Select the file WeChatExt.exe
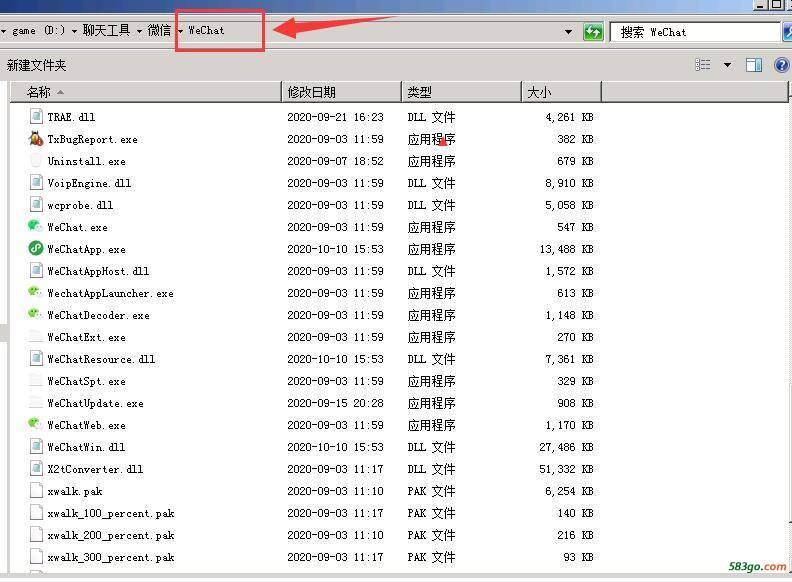The image size is (792, 582). (x=86, y=337)
